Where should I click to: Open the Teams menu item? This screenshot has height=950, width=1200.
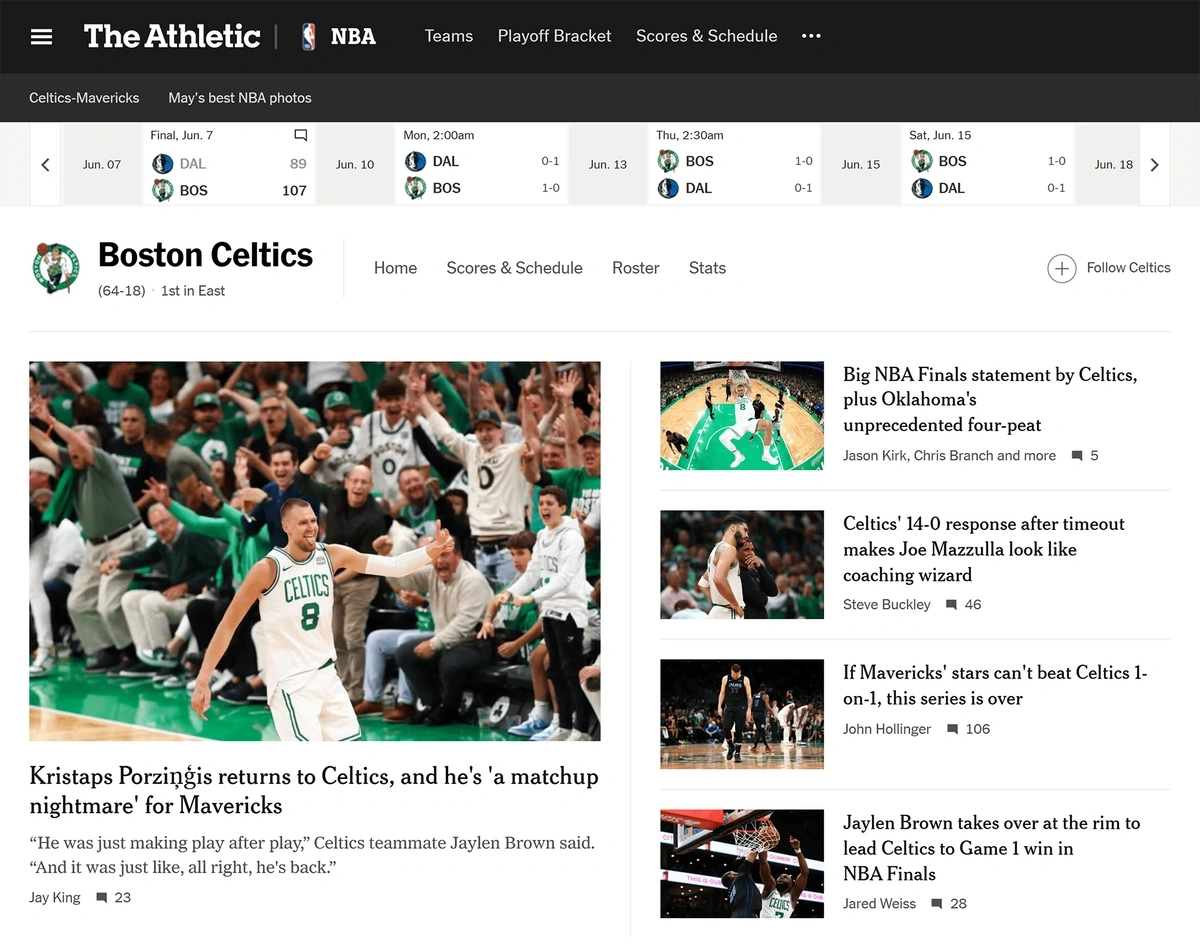[449, 36]
